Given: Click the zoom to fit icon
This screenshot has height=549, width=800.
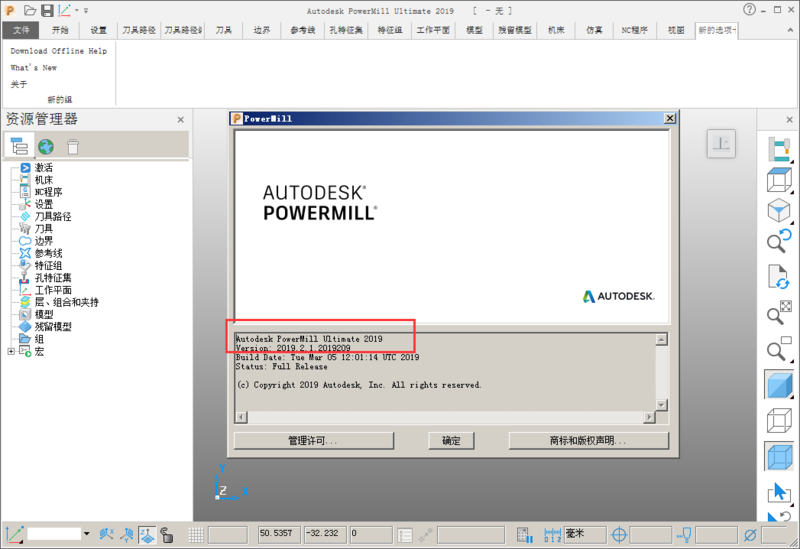Looking at the screenshot, I should coord(779,312).
